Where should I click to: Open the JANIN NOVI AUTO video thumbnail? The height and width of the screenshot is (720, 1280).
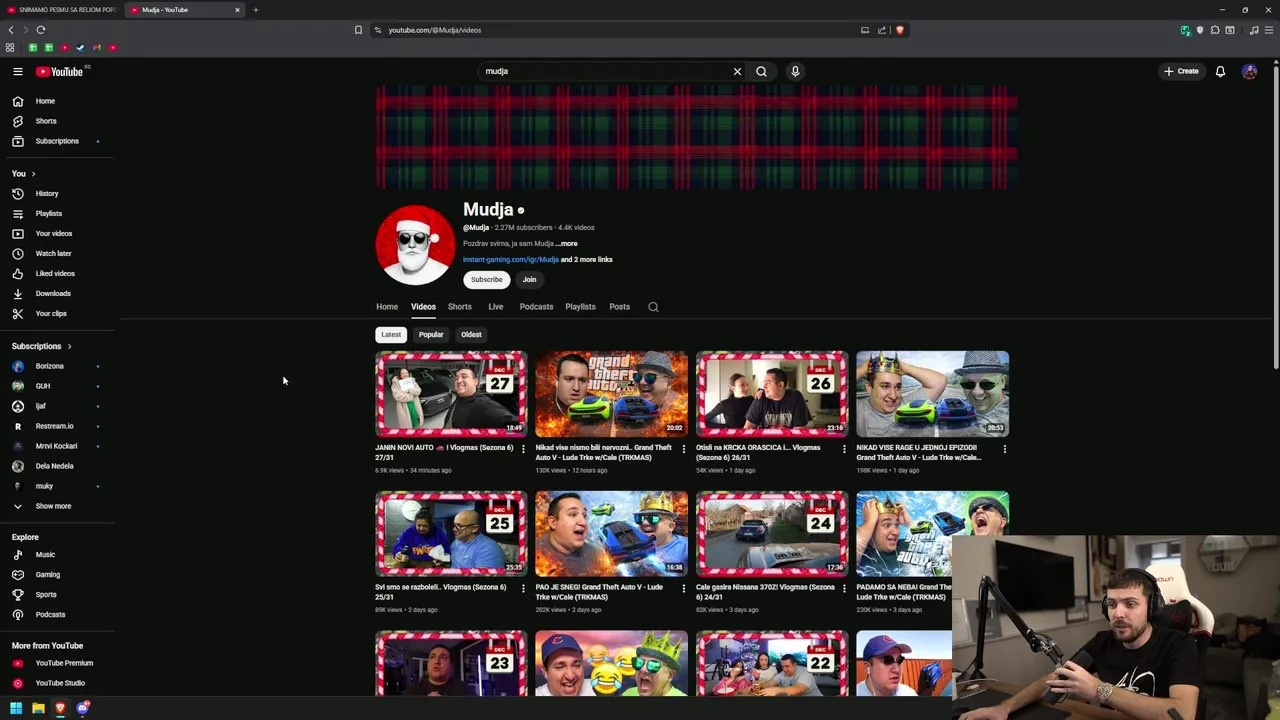coord(451,393)
